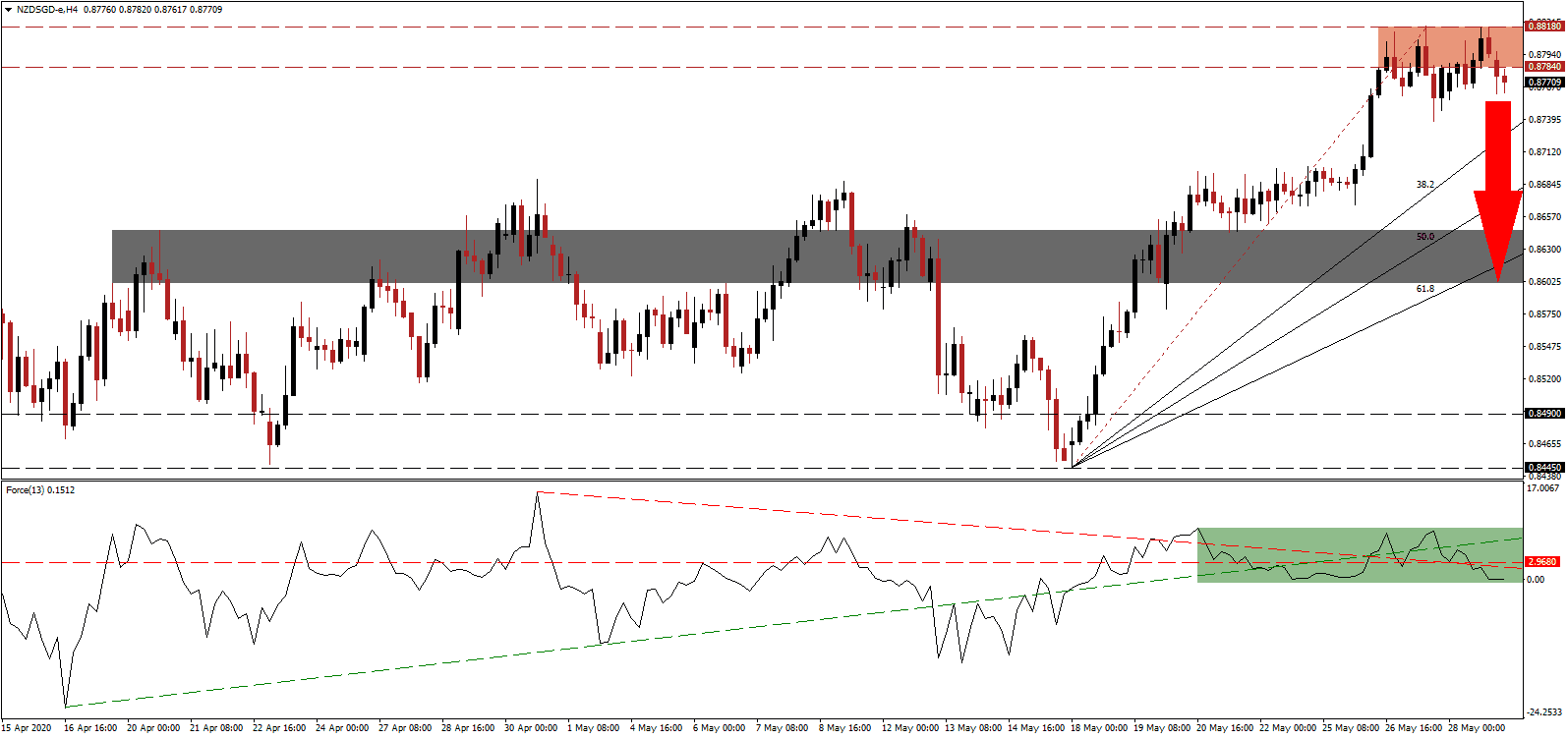1568x739 pixels.
Task: Click the 18 May 00:00 time label
Action: (1099, 728)
